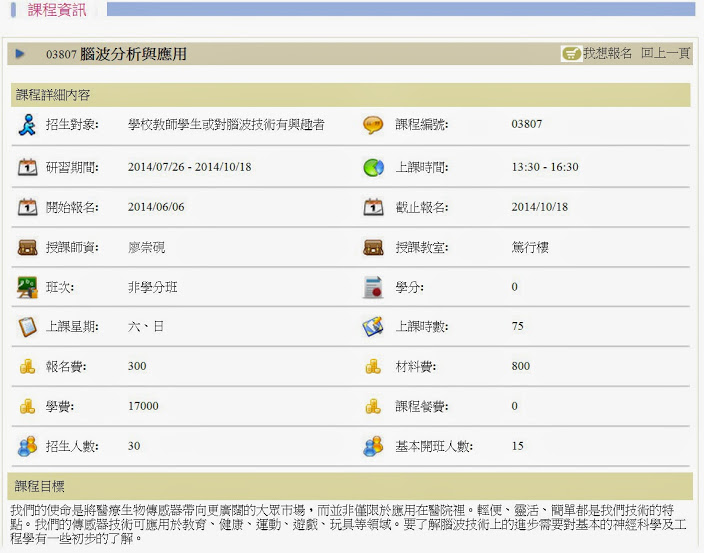Click the chalkboard icon next to 班次
Screen dimensions: 704x553
(28, 287)
